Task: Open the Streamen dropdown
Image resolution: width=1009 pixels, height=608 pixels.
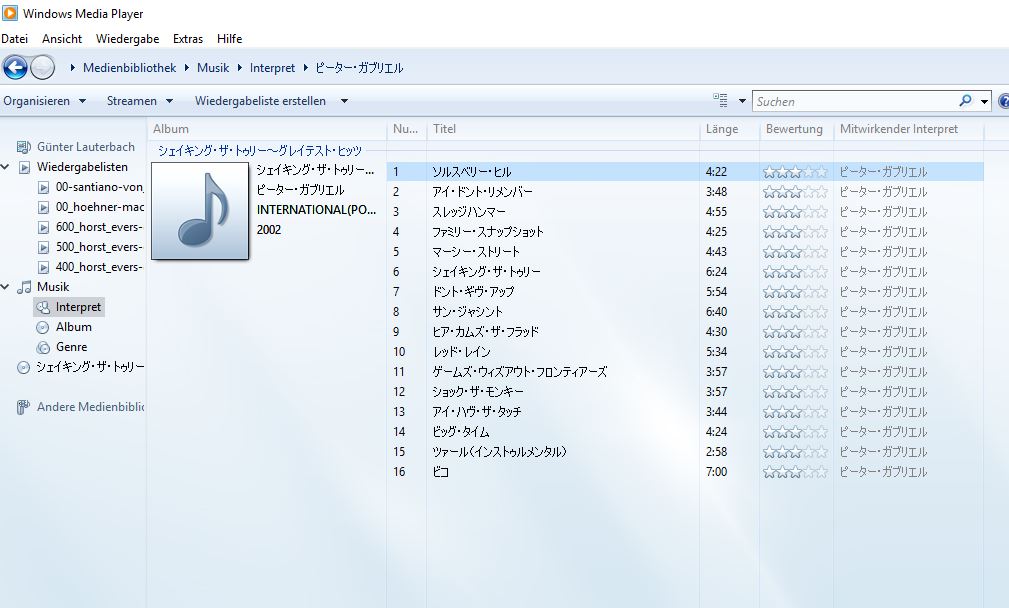Action: (140, 101)
